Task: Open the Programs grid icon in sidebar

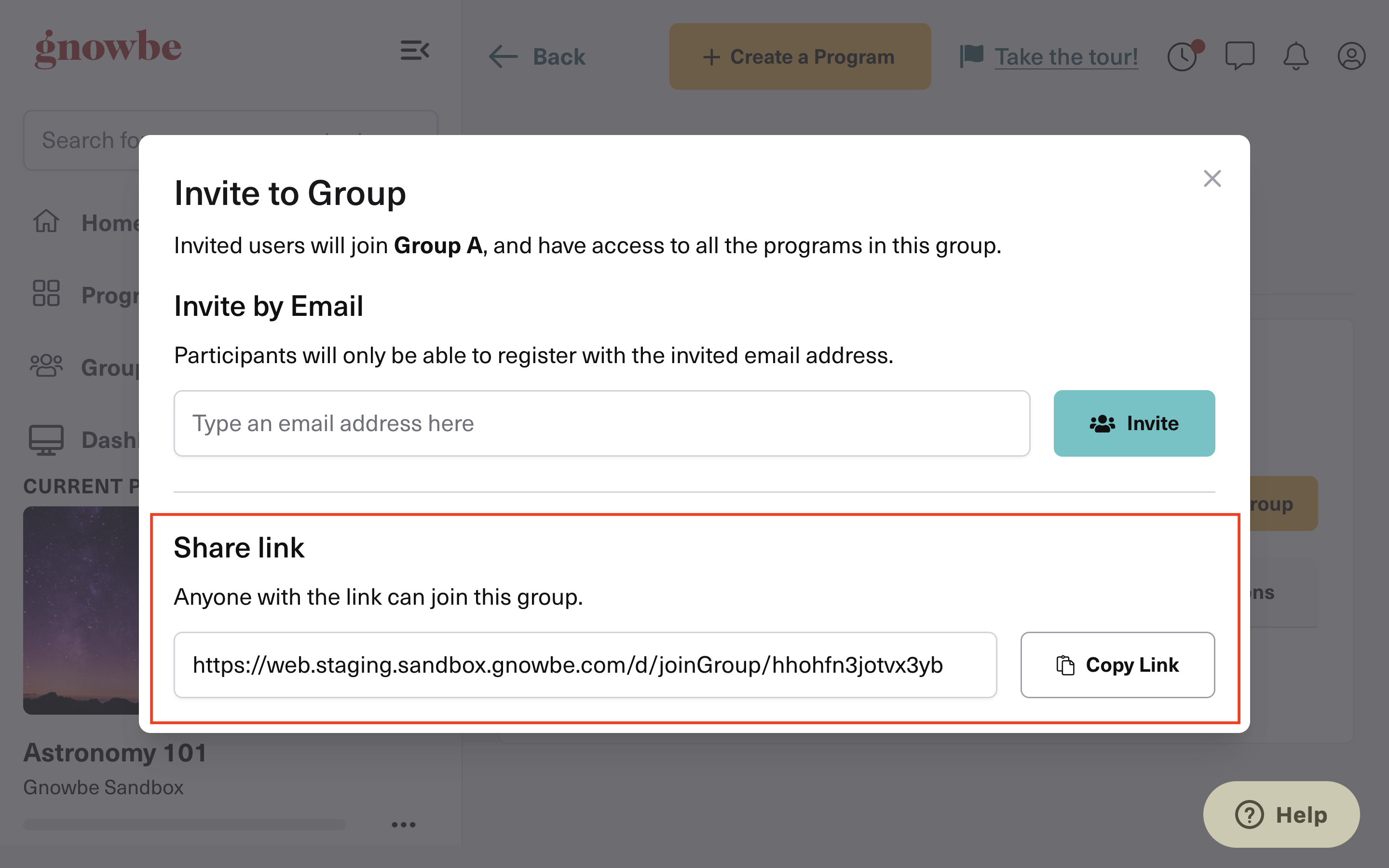Action: pyautogui.click(x=46, y=293)
